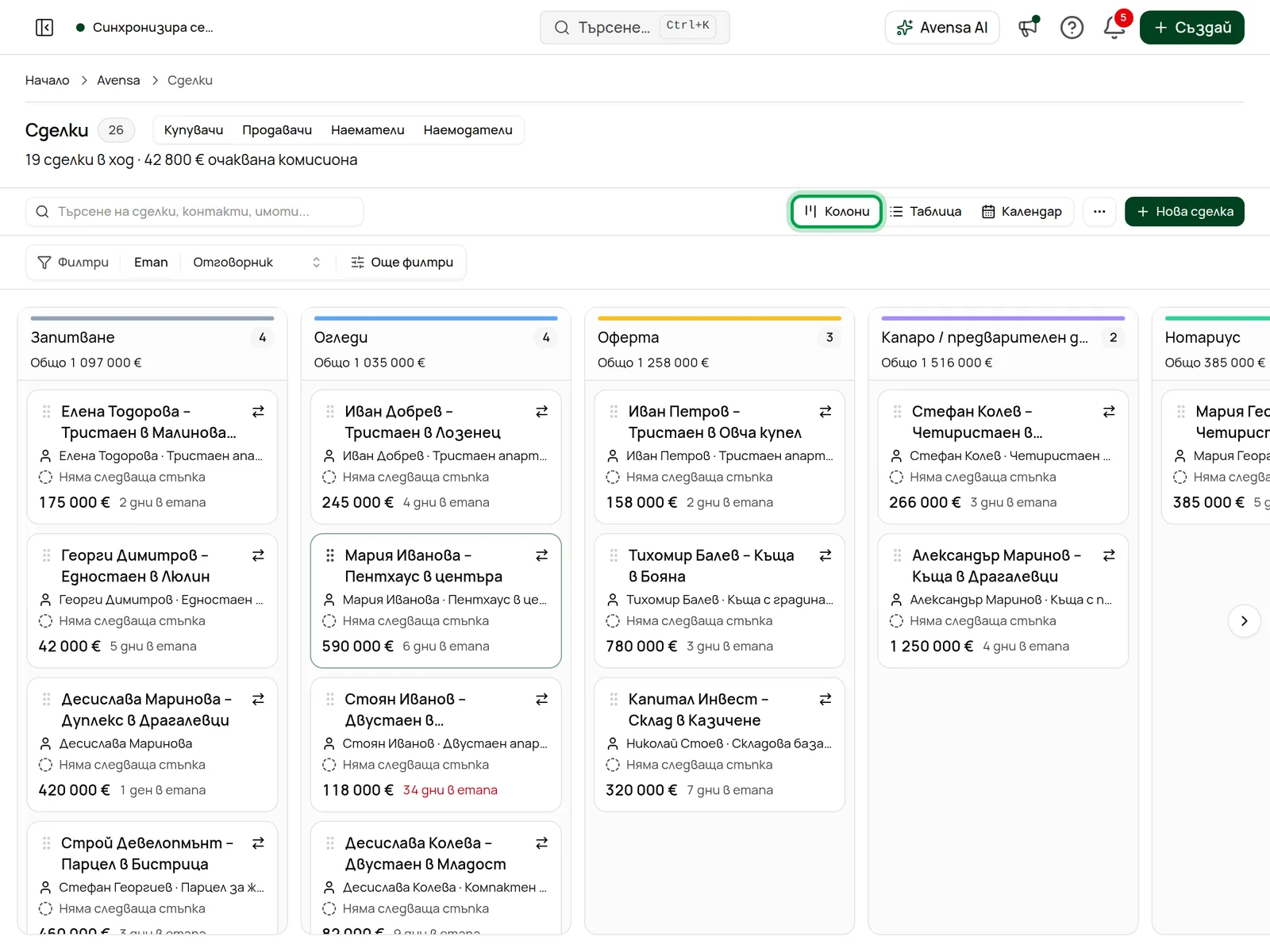This screenshot has width=1270, height=952.
Task: Click the Нова сделка button
Action: click(1184, 212)
